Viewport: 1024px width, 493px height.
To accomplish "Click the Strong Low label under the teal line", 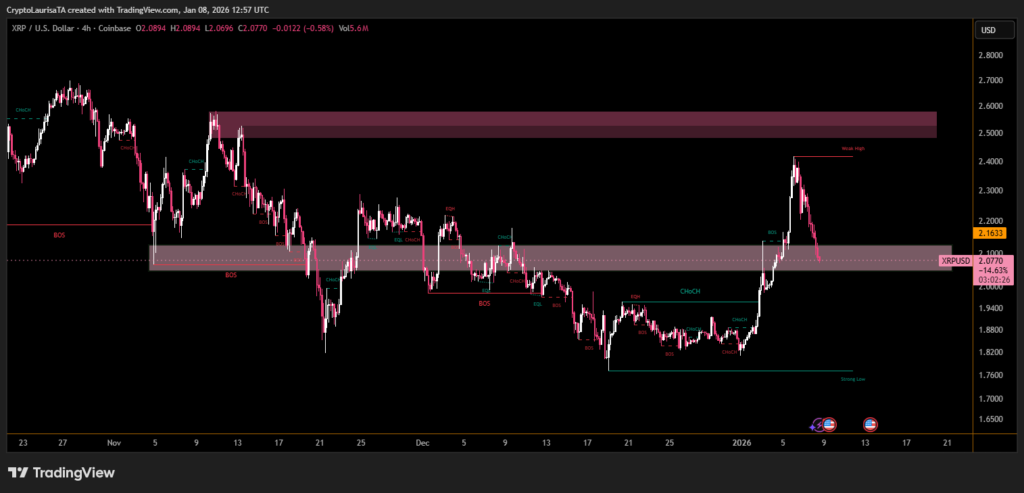I will coord(852,379).
